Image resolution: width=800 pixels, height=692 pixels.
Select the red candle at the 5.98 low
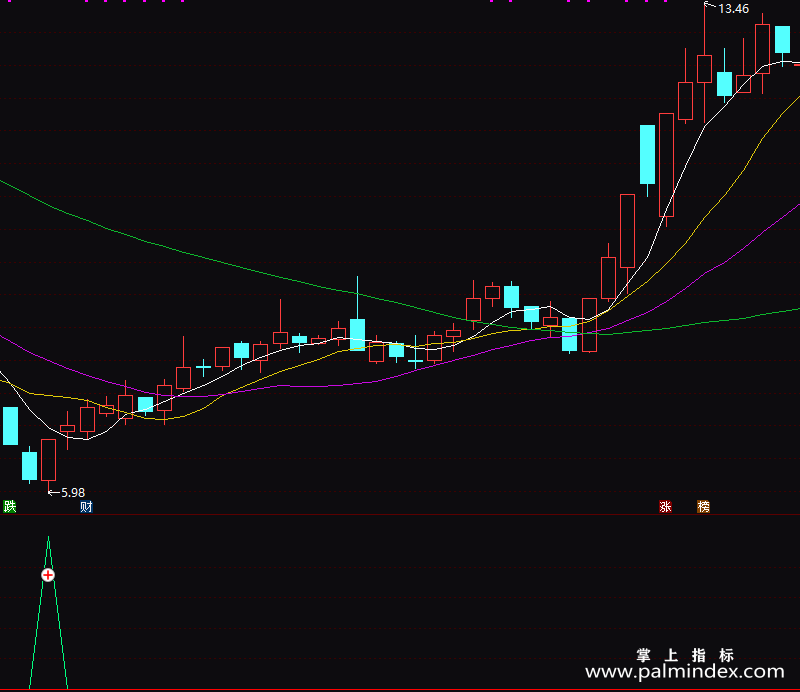pyautogui.click(x=48, y=460)
